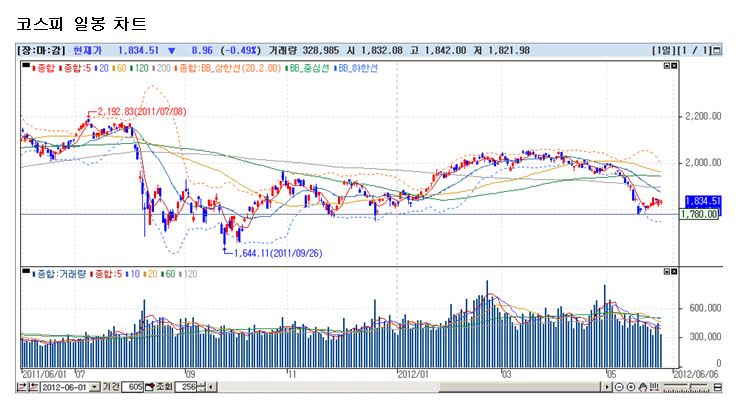Open the 2012-06-01 date dropdown
This screenshot has height=410, width=736.
[95, 386]
